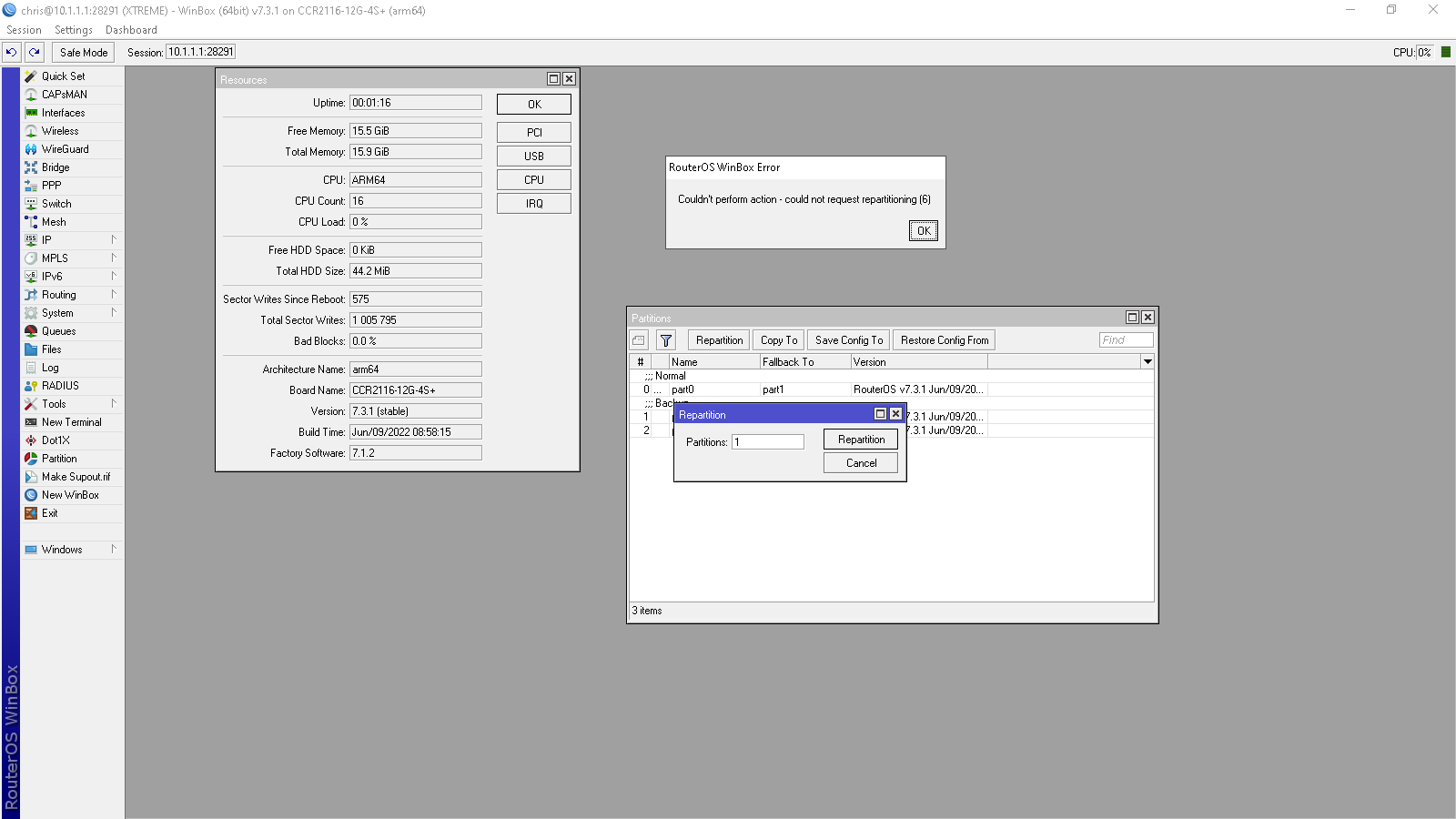Click the green CPU status indicator

(1445, 53)
